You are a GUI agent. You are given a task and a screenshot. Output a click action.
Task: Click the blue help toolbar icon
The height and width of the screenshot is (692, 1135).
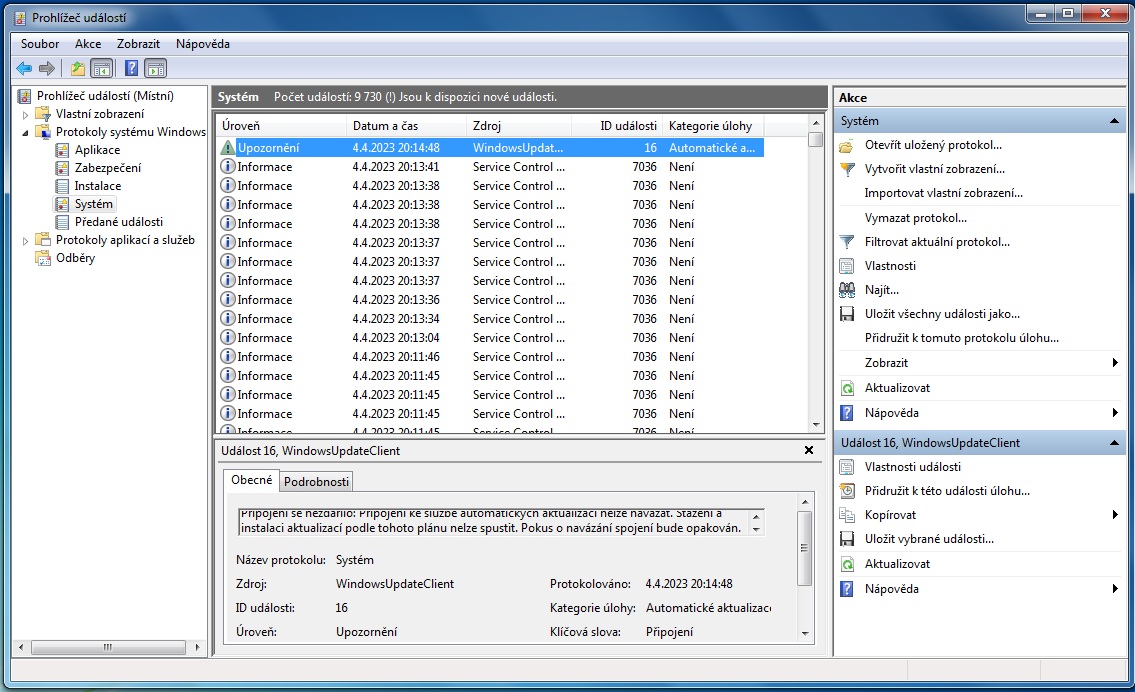tap(131, 68)
